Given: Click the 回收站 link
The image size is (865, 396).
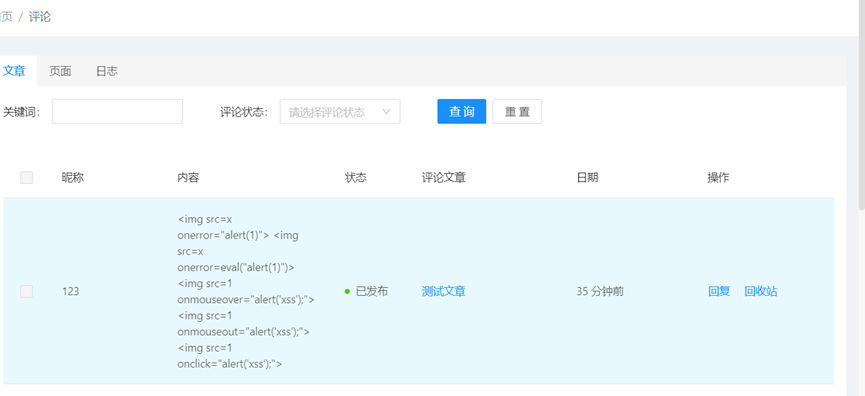Looking at the screenshot, I should click(761, 291).
